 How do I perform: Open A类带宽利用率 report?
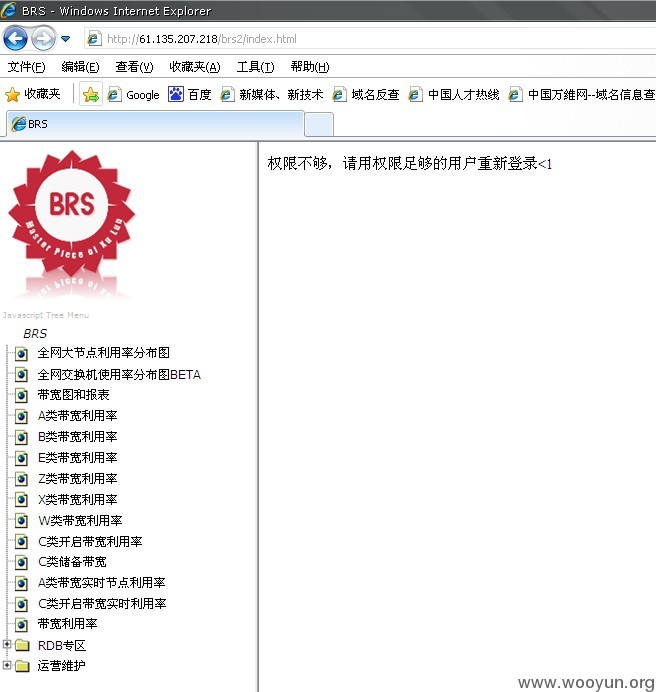[78, 416]
